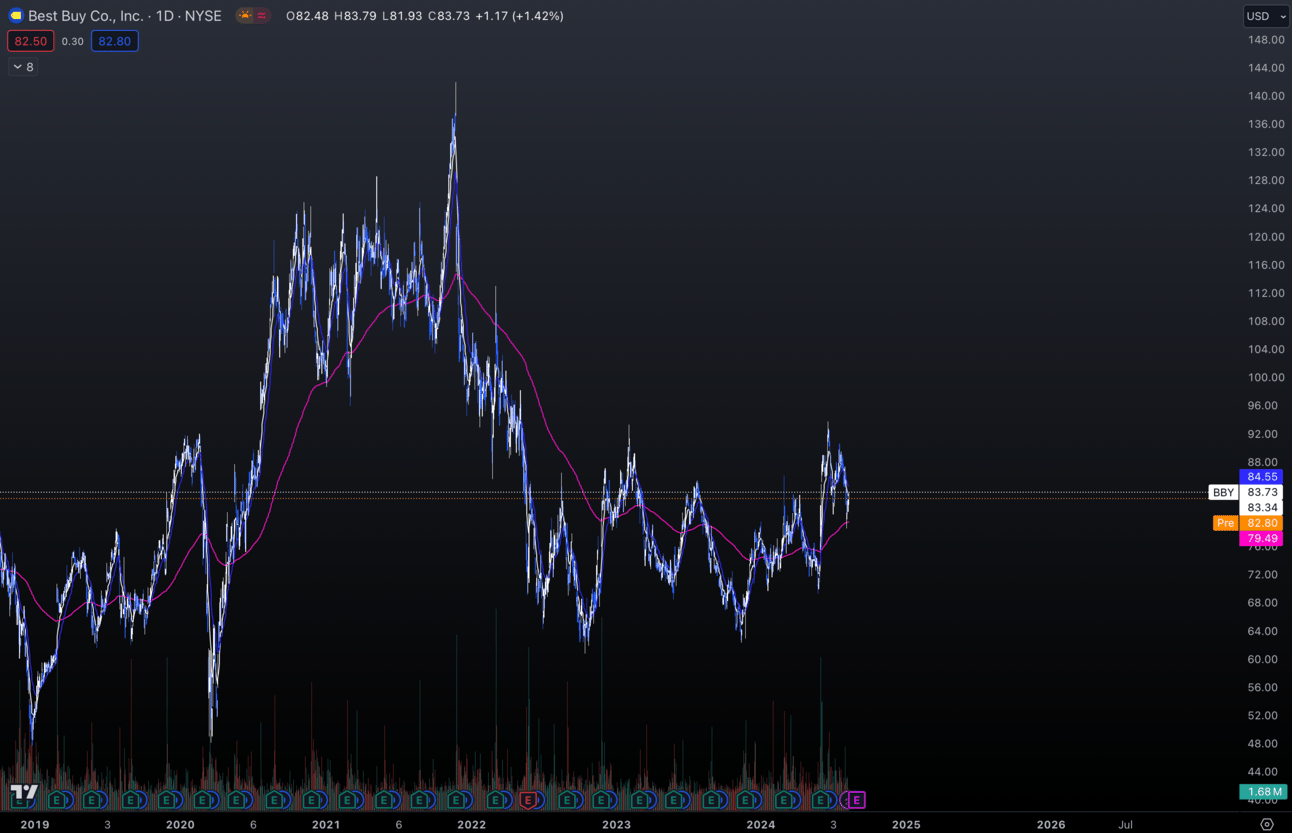This screenshot has height=833, width=1292.
Task: Open chart settings gear icon
Action: point(1267,825)
